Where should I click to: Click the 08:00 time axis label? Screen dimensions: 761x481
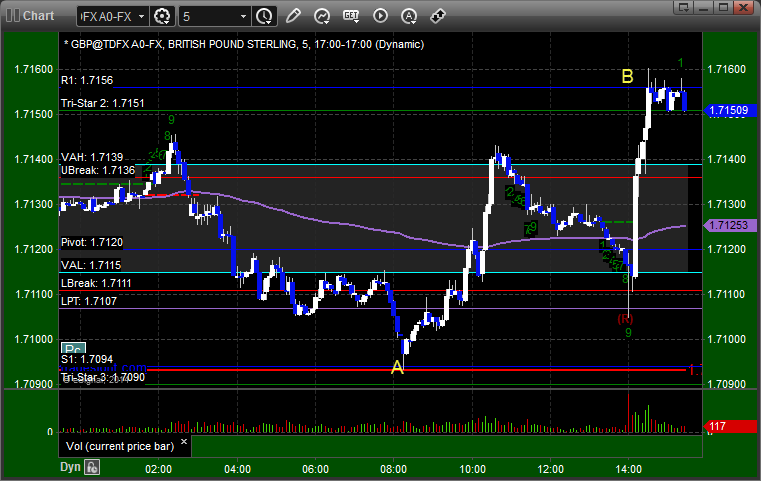(394, 469)
